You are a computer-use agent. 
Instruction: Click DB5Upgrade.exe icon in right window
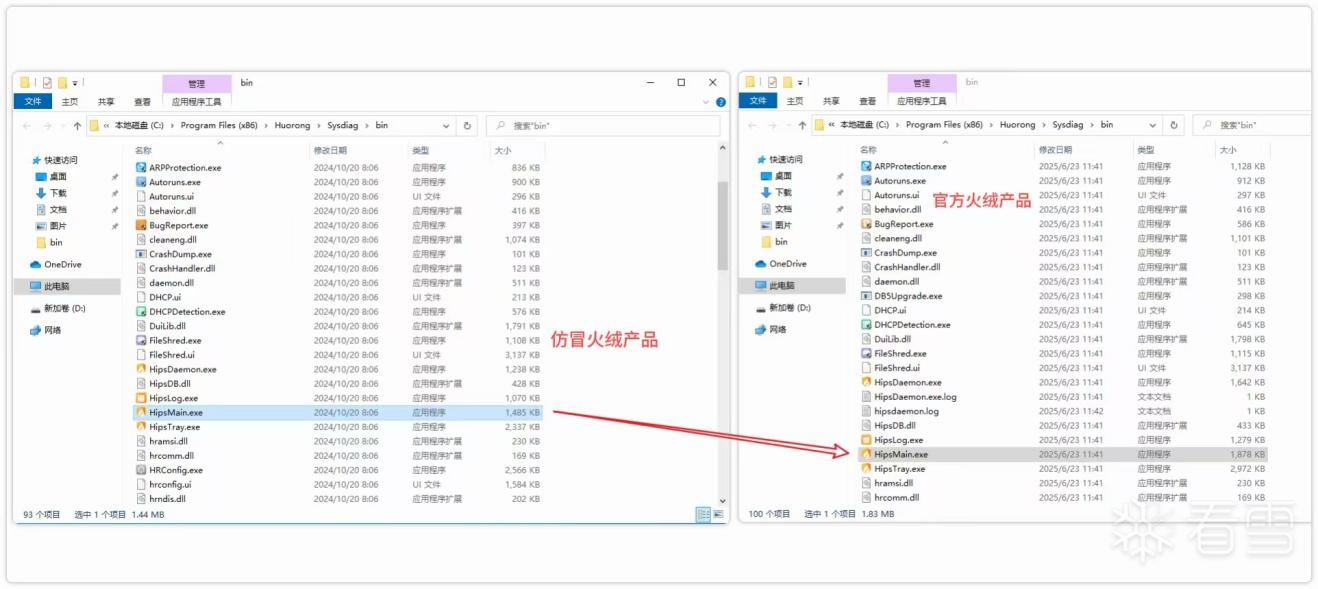[866, 296]
